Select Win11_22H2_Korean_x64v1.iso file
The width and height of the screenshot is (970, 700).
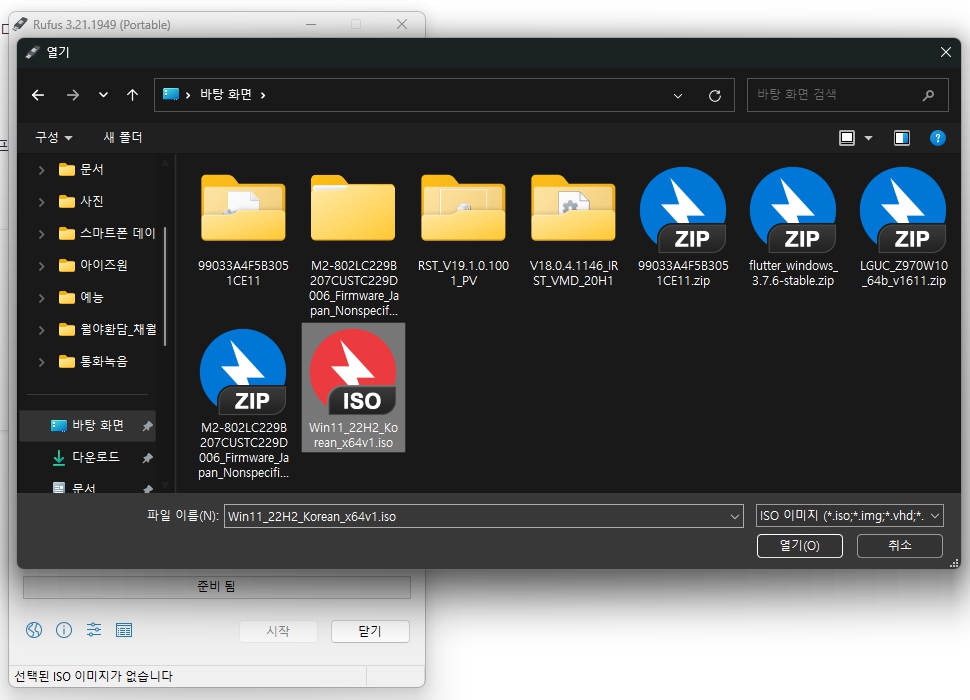point(353,388)
